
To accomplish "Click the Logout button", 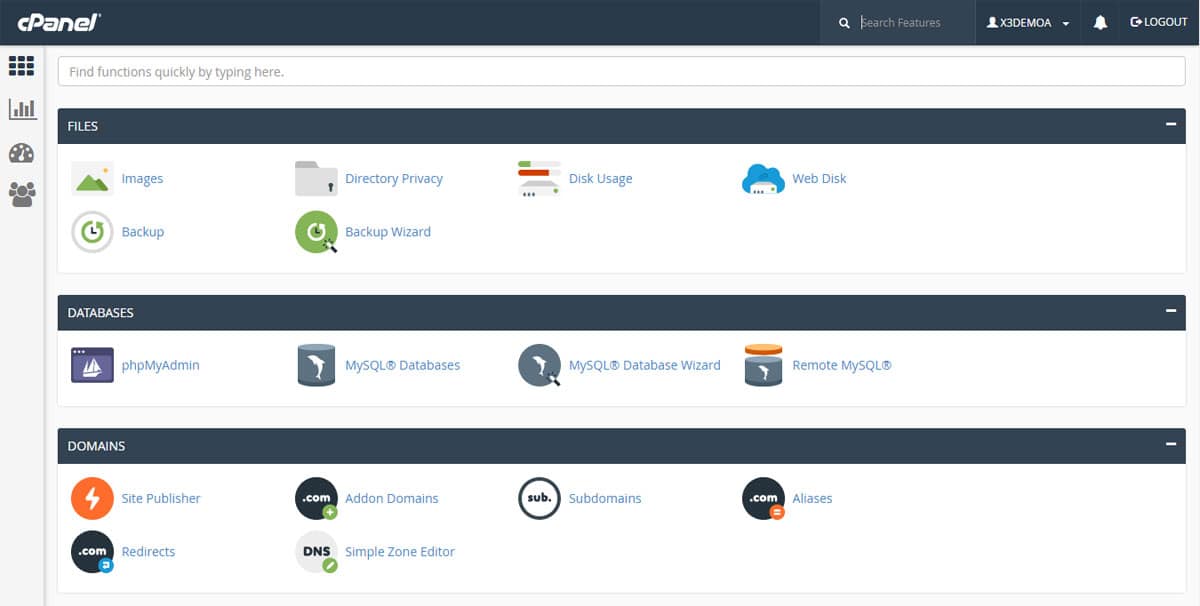I will [1159, 22].
